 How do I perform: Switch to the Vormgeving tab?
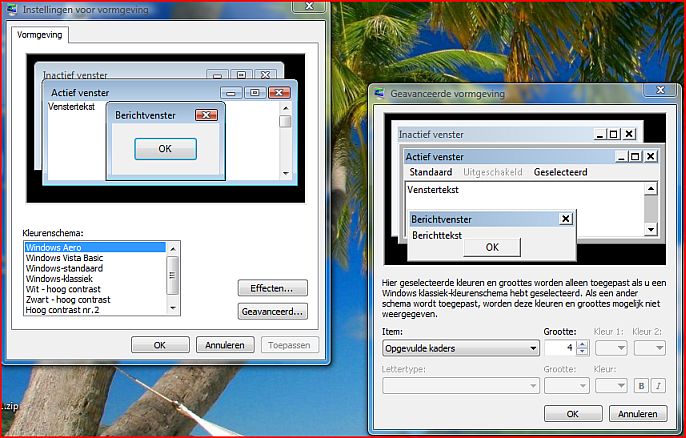click(x=40, y=35)
